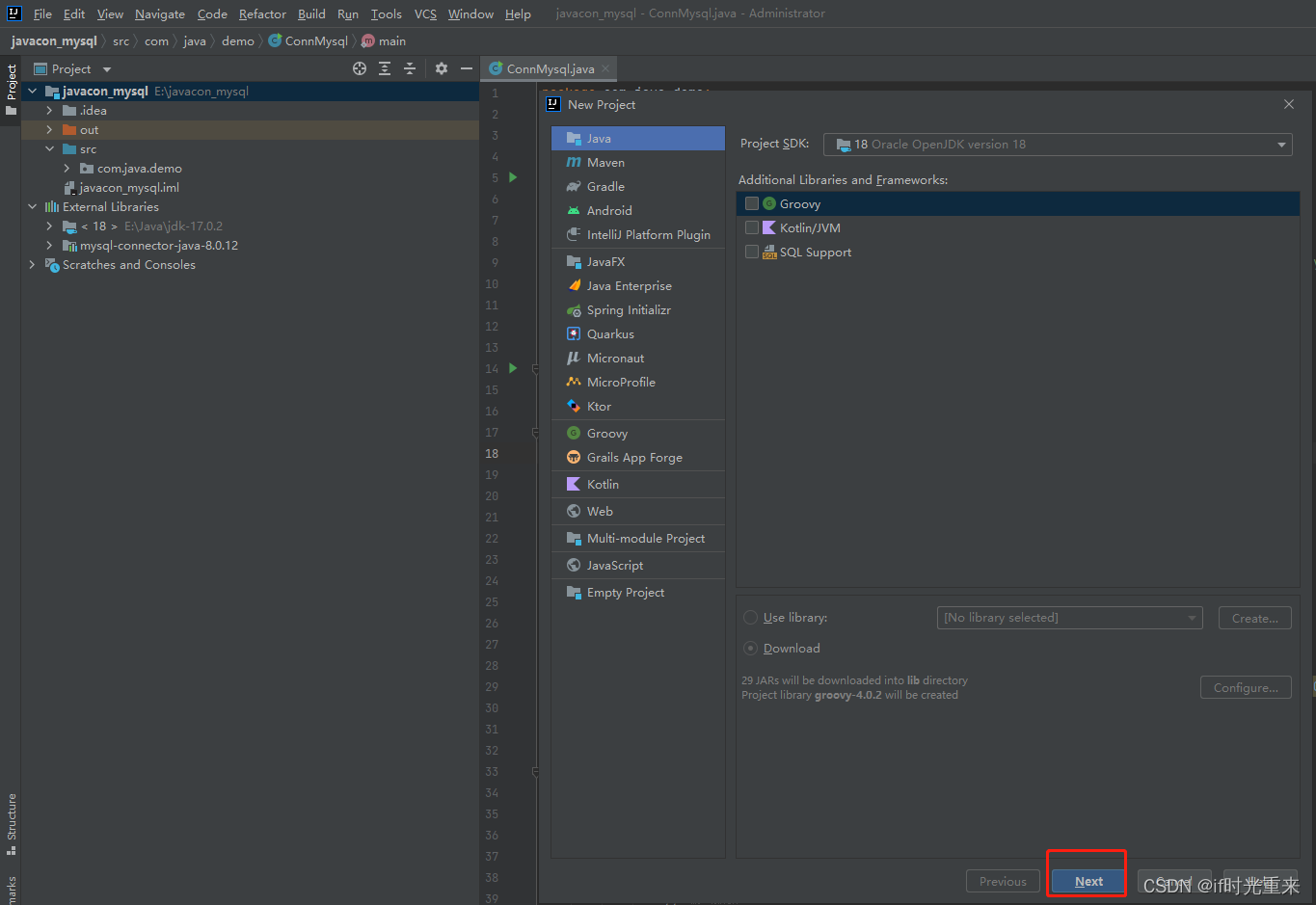Viewport: 1316px width, 905px height.
Task: Expand the out folder
Action: click(50, 130)
